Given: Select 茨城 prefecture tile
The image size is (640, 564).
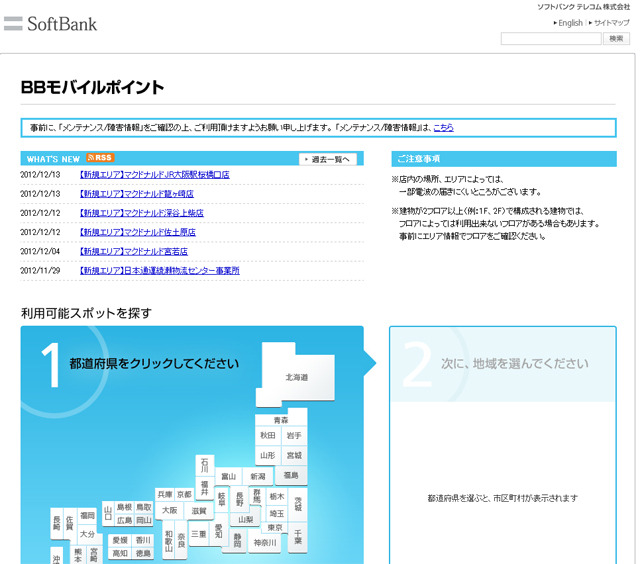Looking at the screenshot, I should (x=298, y=504).
